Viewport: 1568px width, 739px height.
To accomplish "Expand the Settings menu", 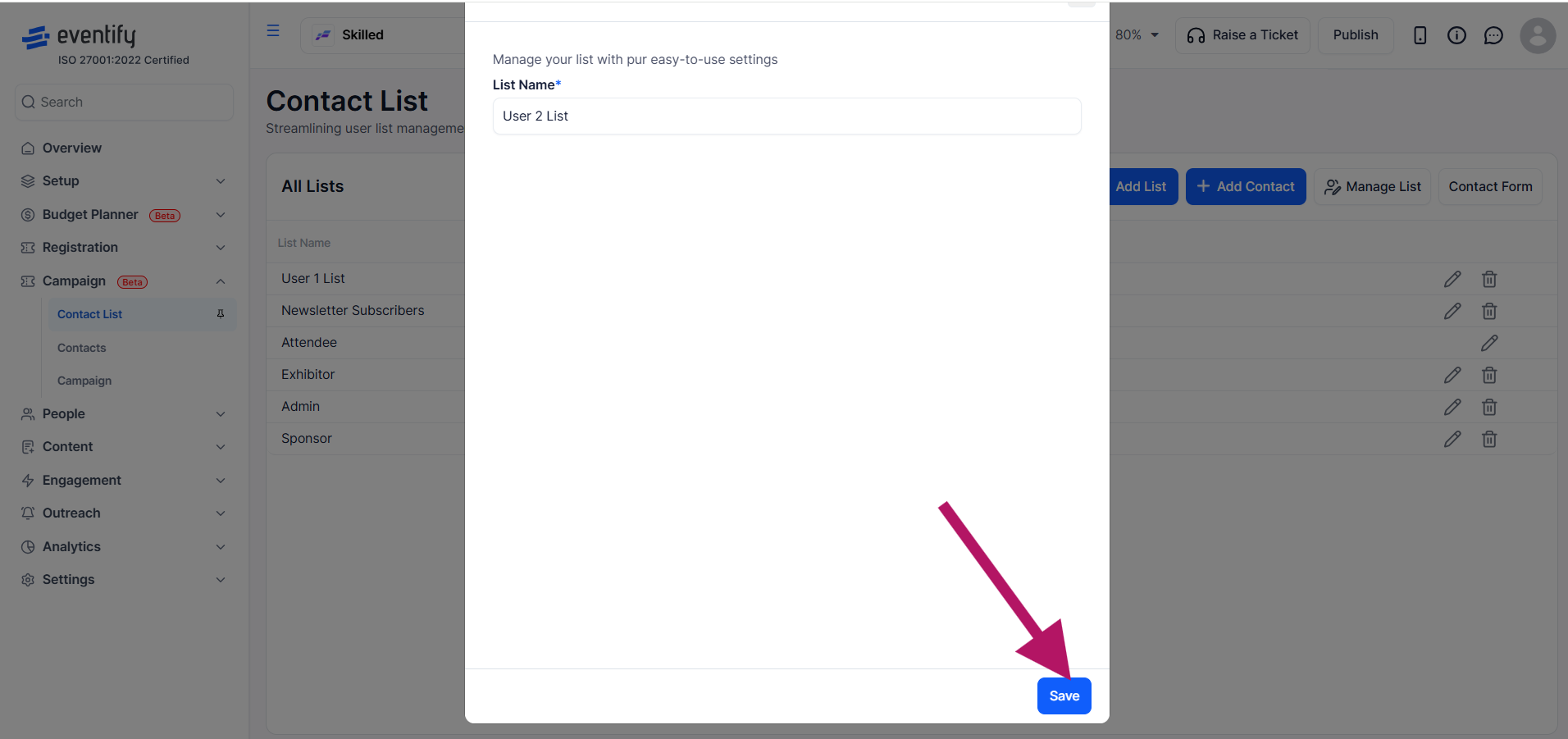I will point(124,580).
